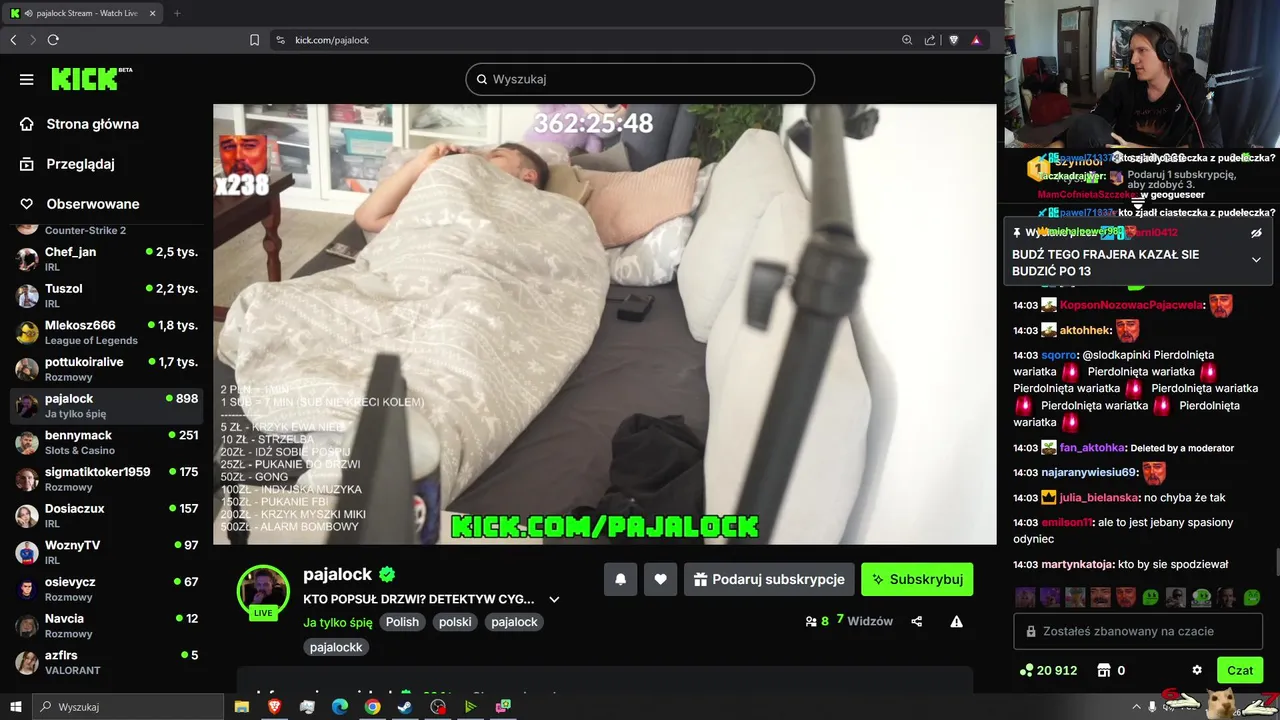Click the green Czat button
The height and width of the screenshot is (720, 1280).
(x=1240, y=670)
